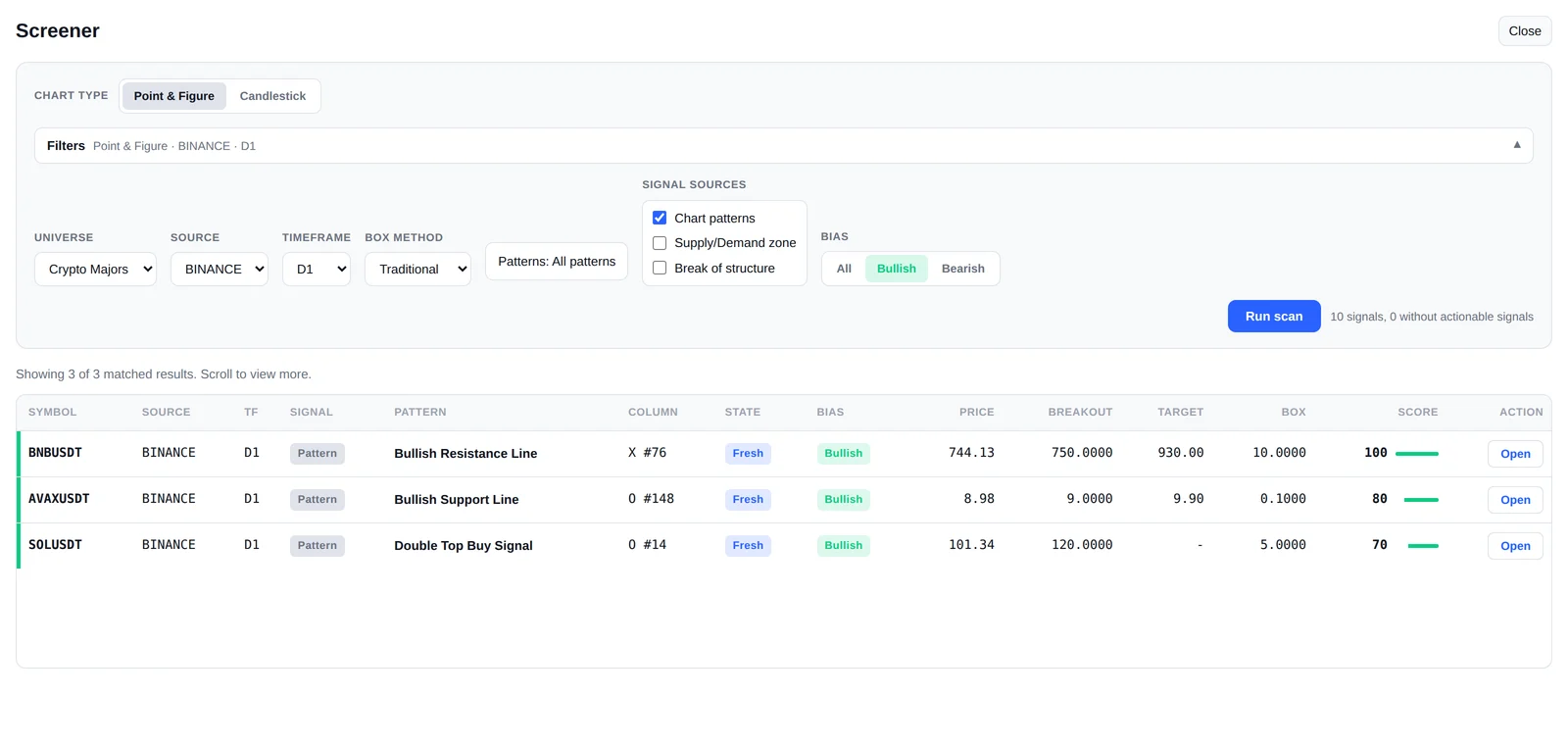Click the Pattern signal badge for SOLUSDT
1568x745 pixels.
pyautogui.click(x=318, y=546)
